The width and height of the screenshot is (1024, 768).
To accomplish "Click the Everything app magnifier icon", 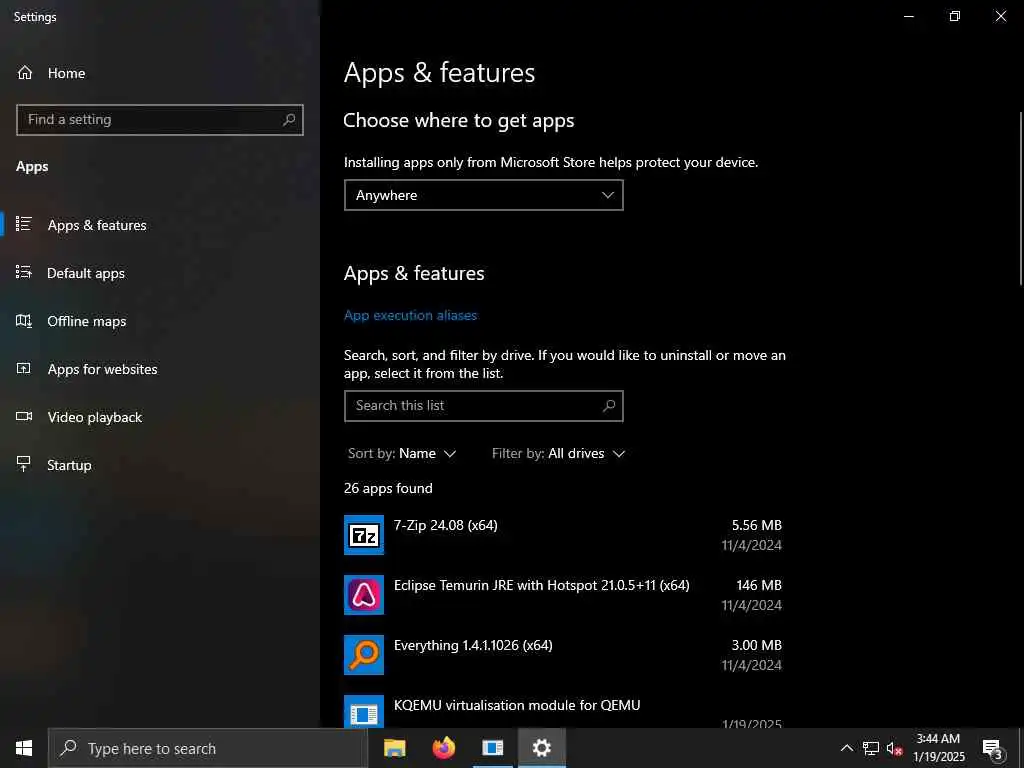I will (x=364, y=655).
